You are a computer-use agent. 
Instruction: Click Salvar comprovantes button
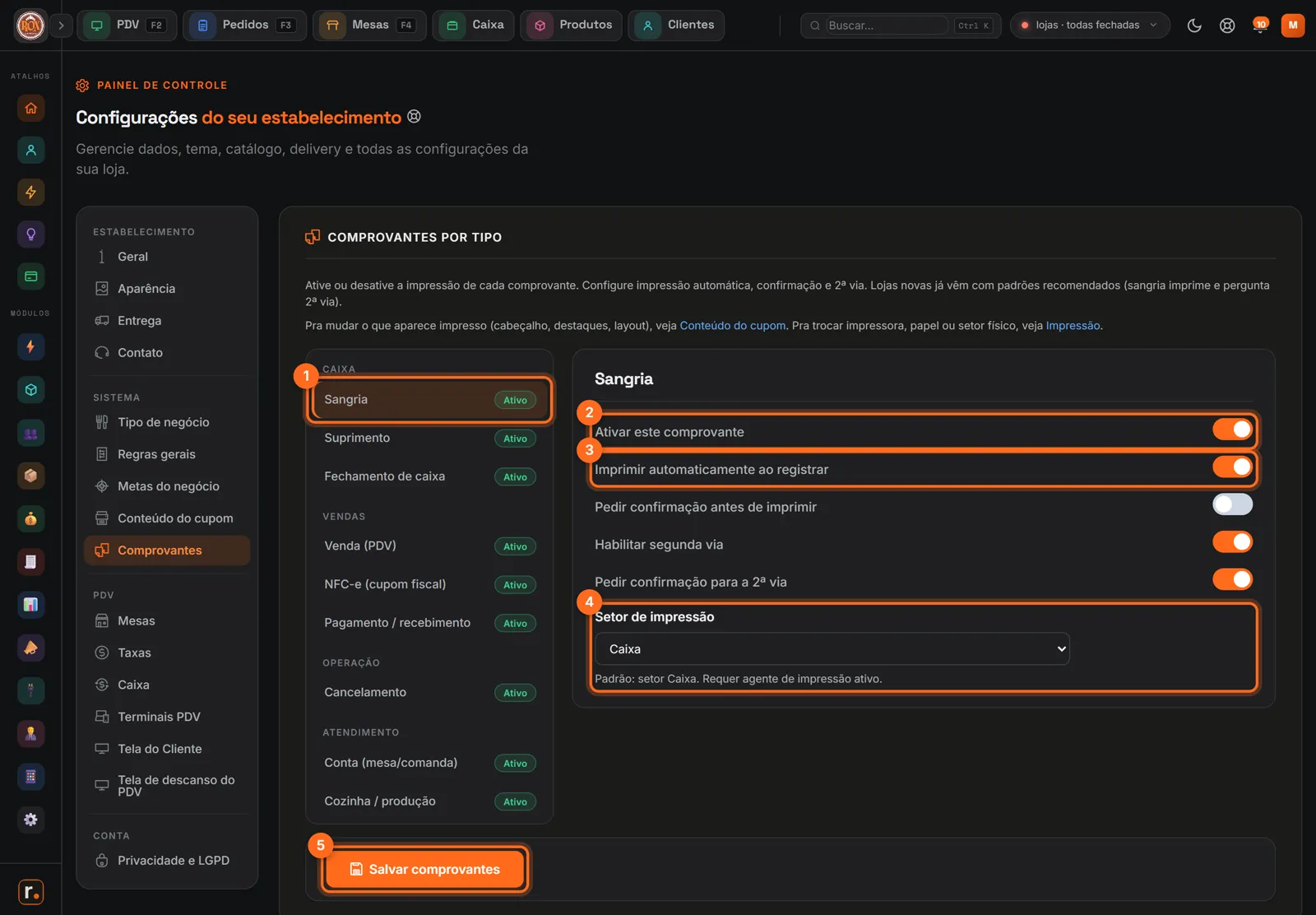point(425,870)
